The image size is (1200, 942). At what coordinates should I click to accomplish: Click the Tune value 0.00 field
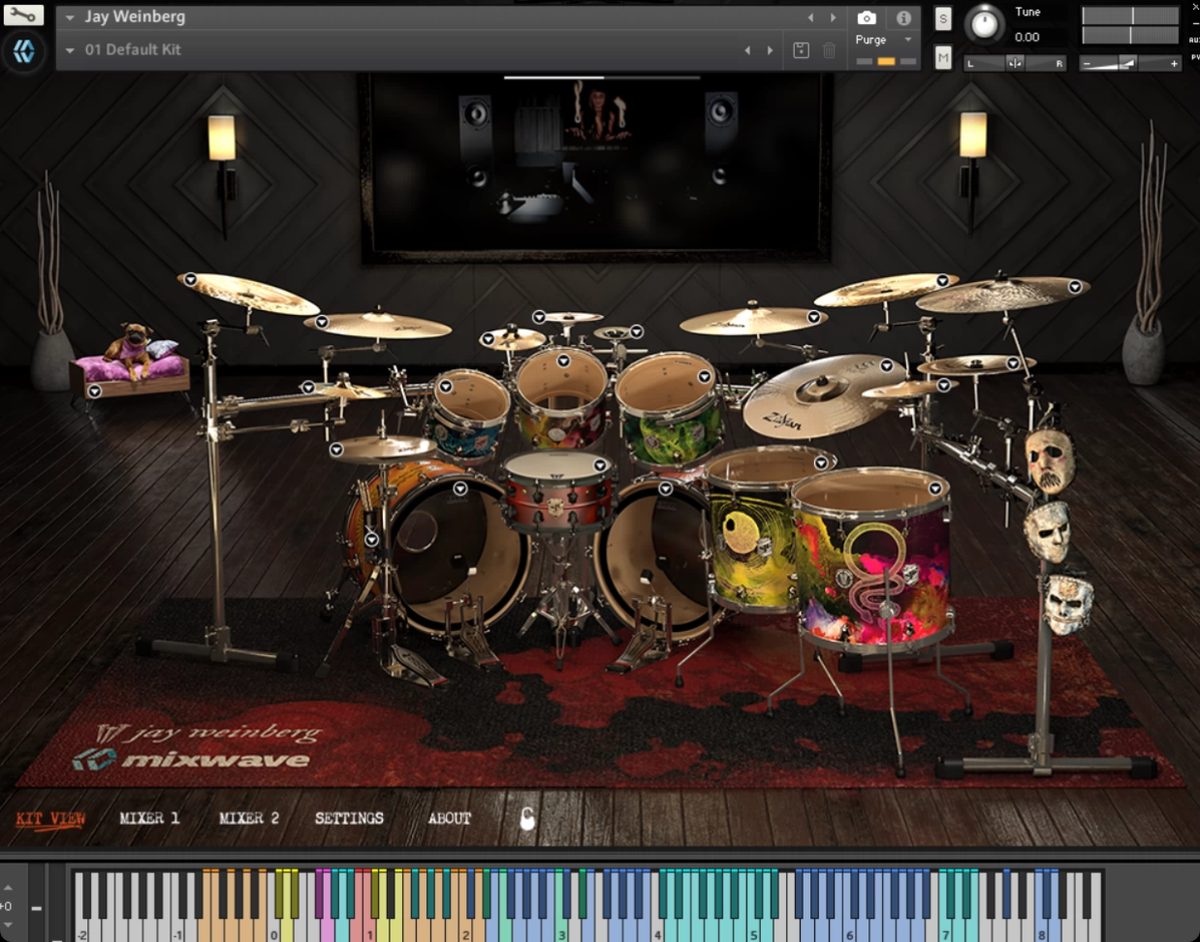pos(1027,37)
